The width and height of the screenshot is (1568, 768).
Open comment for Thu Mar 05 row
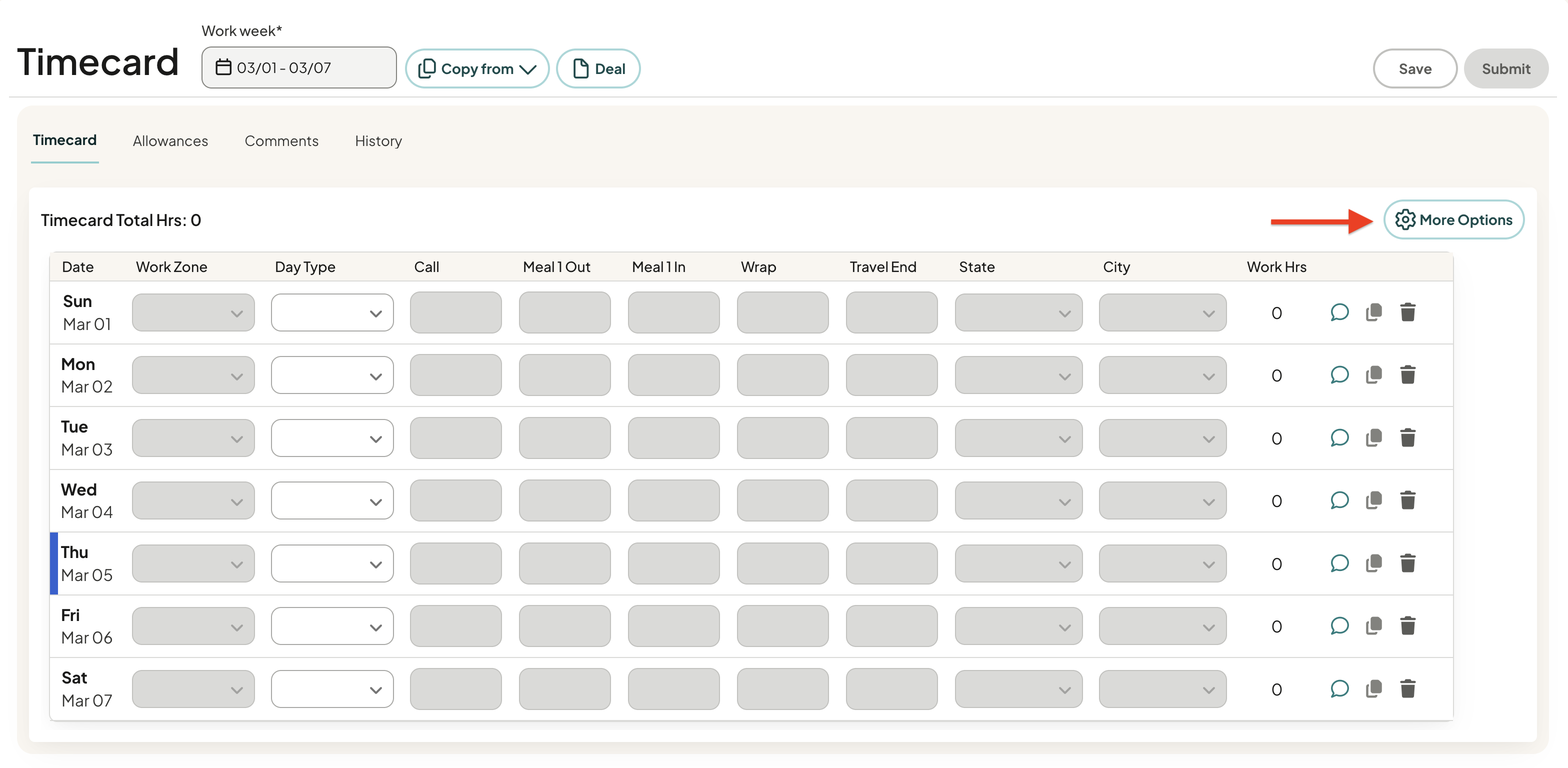(x=1339, y=563)
